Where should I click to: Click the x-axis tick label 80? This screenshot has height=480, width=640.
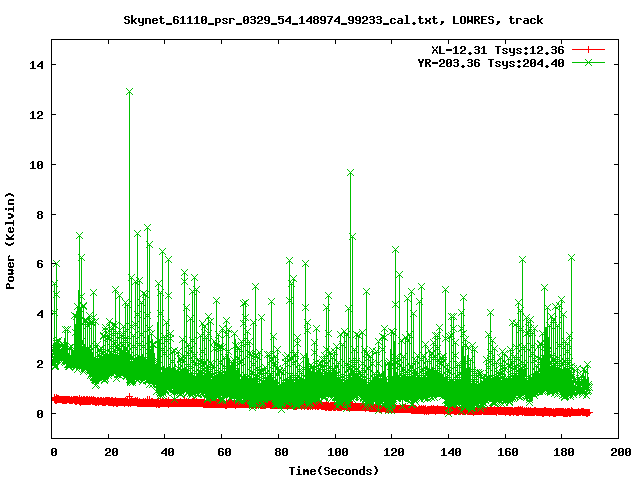click(x=281, y=452)
